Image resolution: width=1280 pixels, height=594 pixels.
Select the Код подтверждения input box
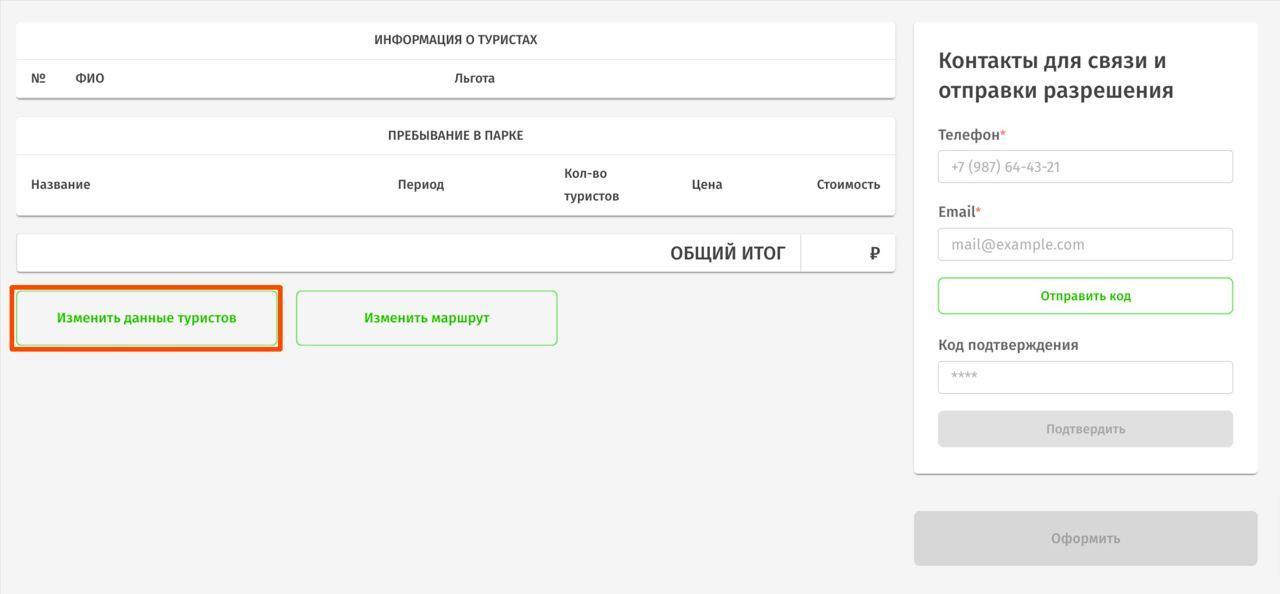(x=1085, y=377)
